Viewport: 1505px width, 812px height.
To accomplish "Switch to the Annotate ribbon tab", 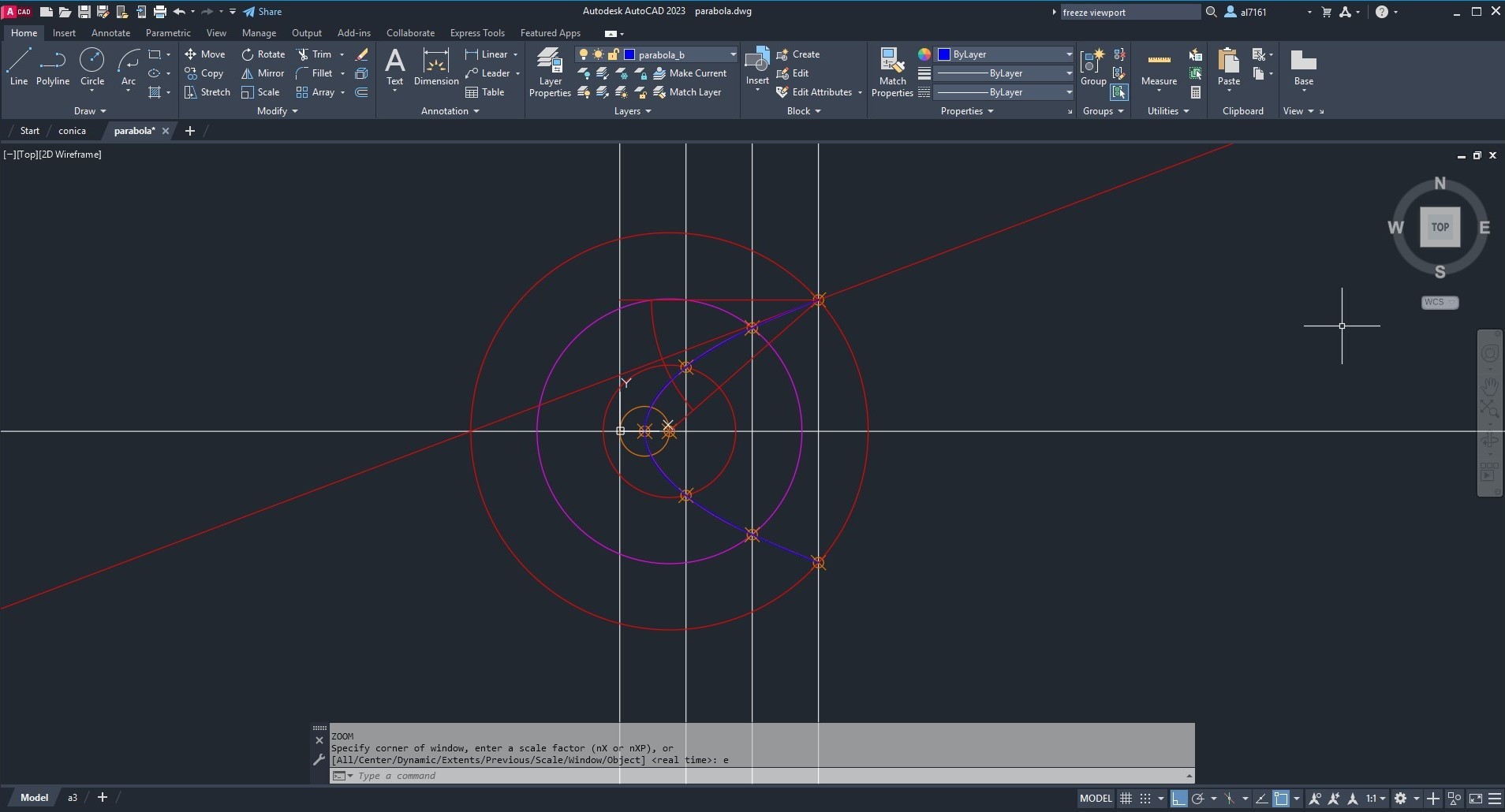I will (x=110, y=33).
